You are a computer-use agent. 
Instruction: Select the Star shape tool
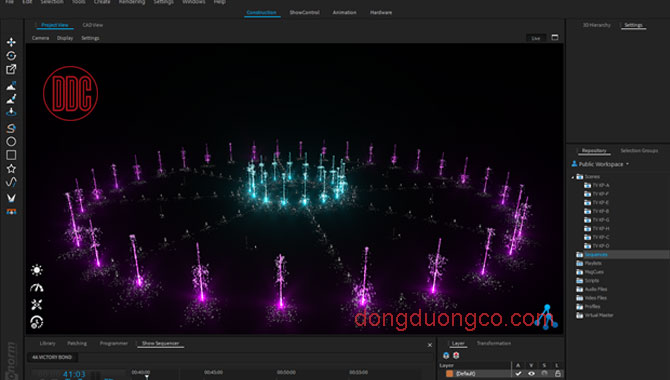pyautogui.click(x=11, y=169)
